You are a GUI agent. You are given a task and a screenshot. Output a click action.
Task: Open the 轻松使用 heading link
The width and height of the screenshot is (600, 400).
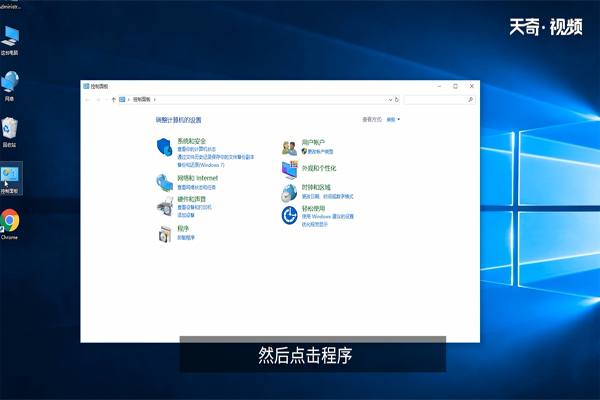313,208
